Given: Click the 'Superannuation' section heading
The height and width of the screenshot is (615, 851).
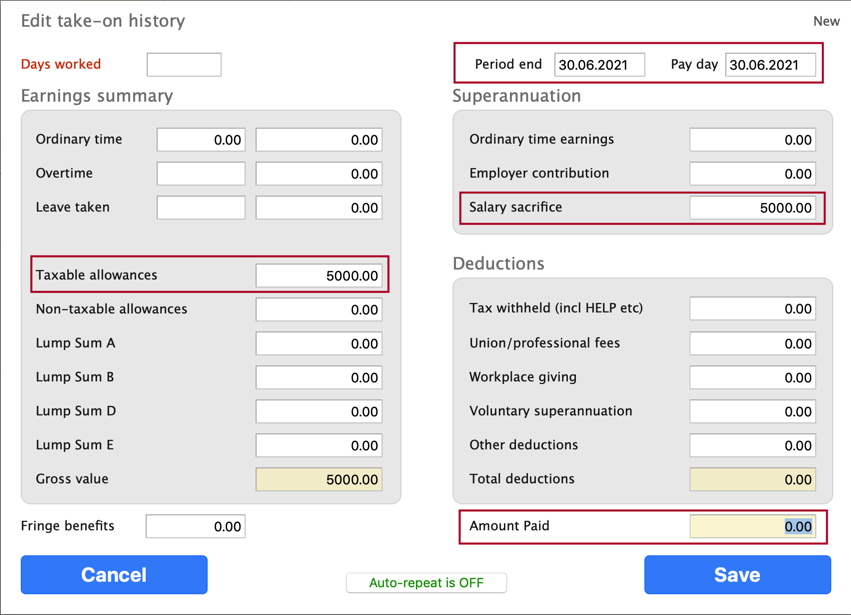Looking at the screenshot, I should coord(517,96).
